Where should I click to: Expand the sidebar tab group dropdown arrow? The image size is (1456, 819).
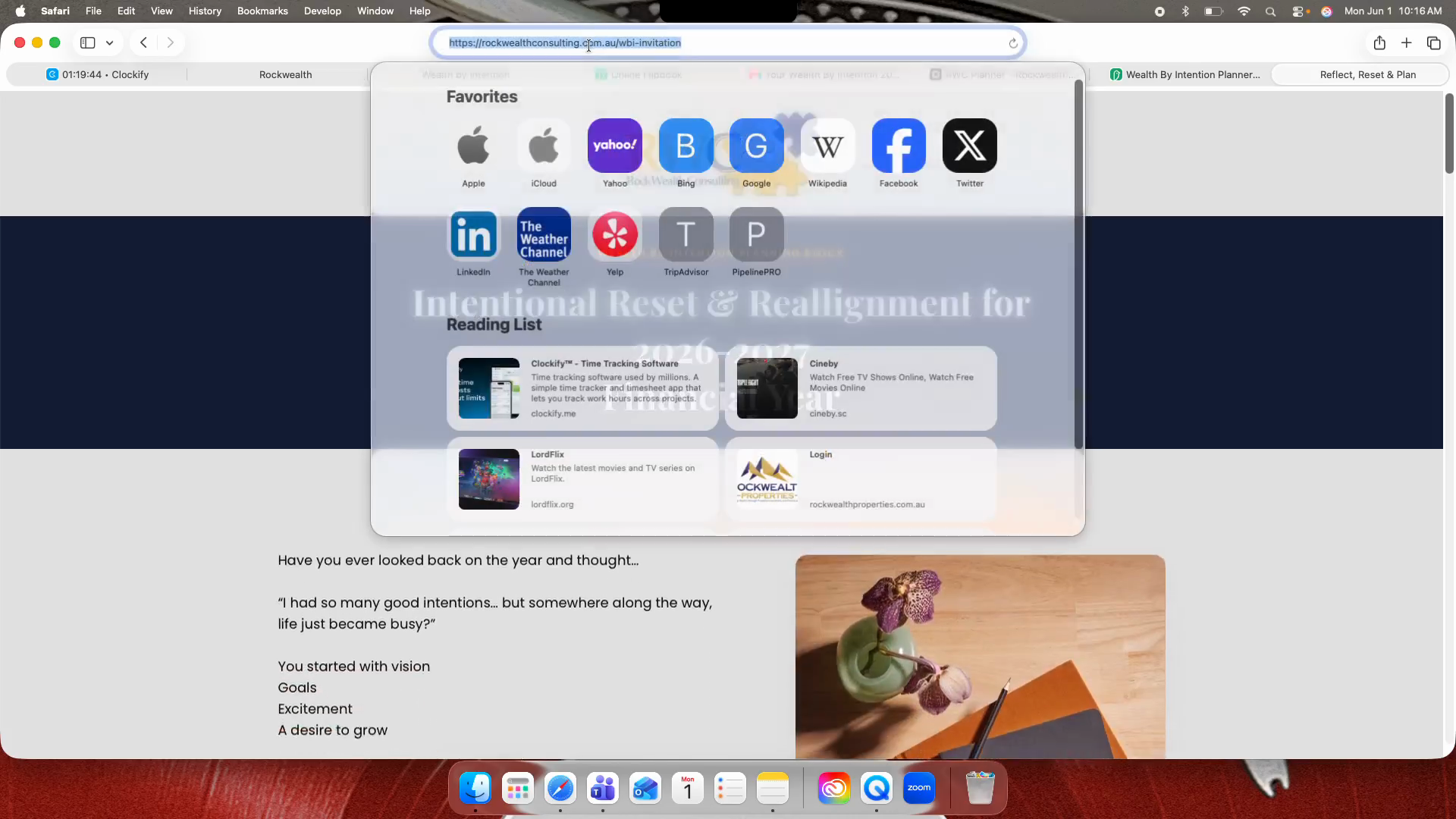(110, 43)
